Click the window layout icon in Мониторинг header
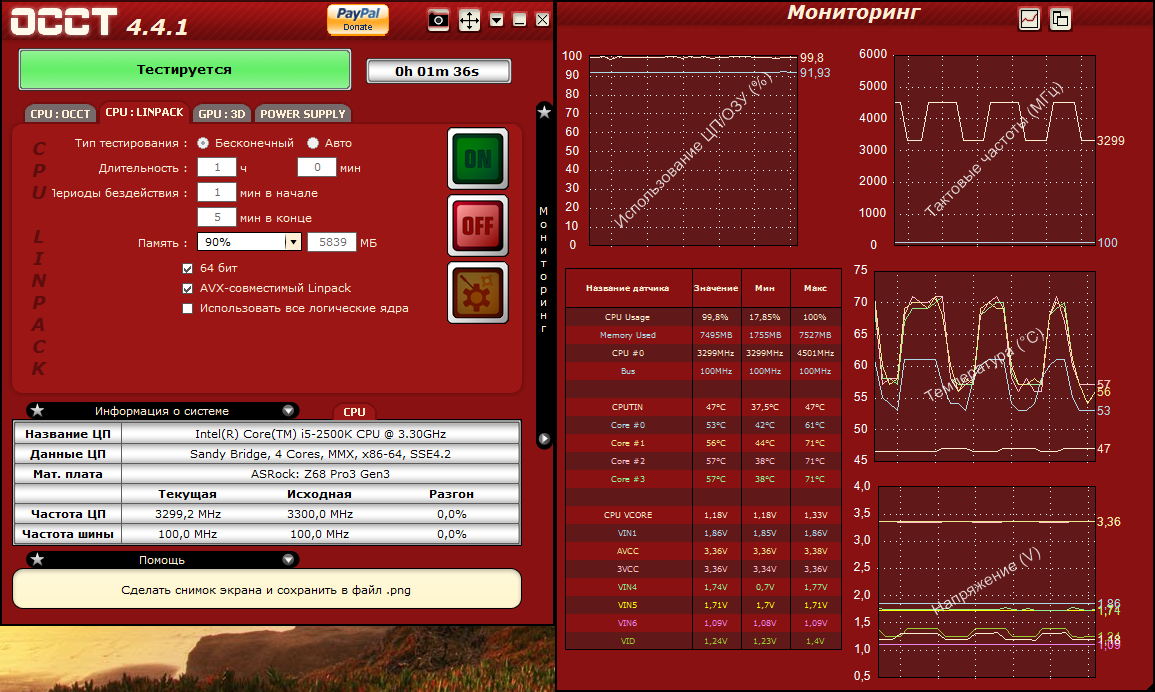Screen dimensions: 1155x692 pyautogui.click(x=1060, y=19)
